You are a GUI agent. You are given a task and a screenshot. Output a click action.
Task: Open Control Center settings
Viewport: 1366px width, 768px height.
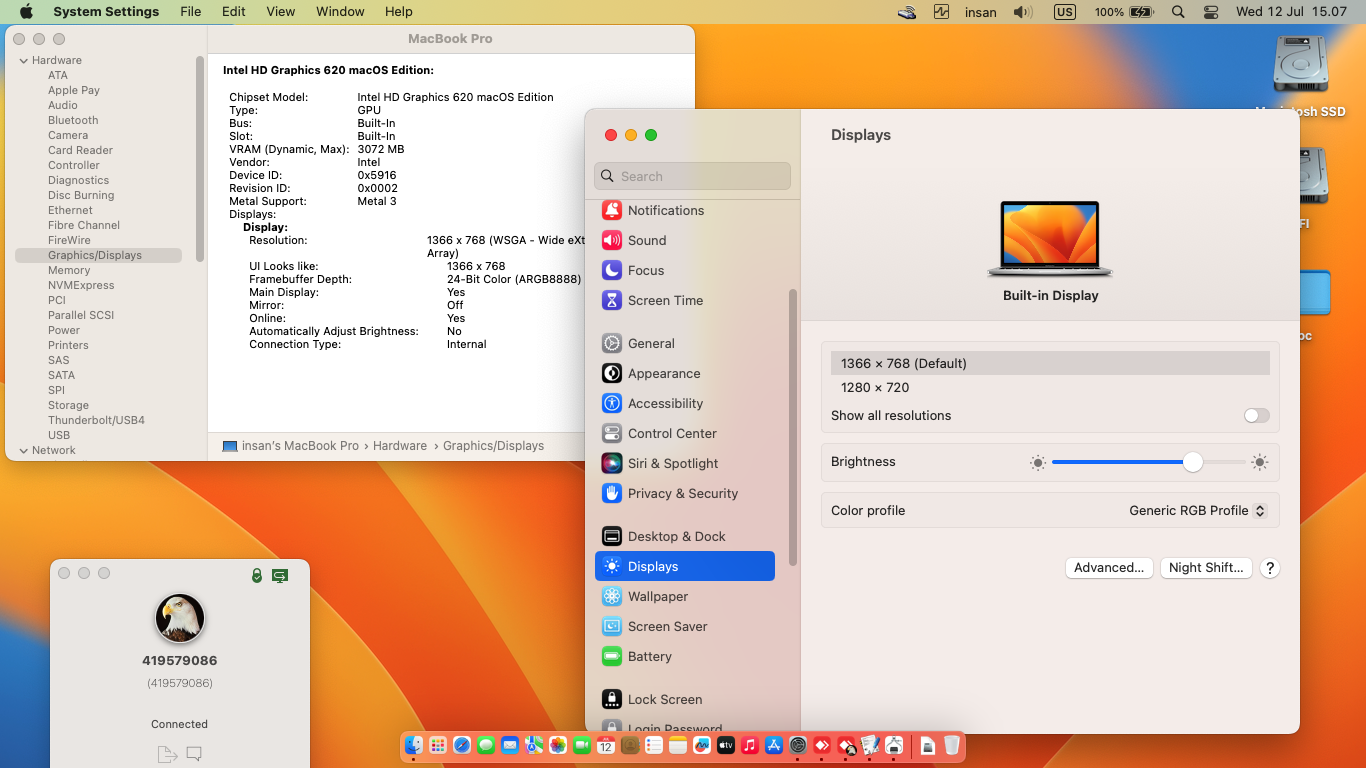686,433
